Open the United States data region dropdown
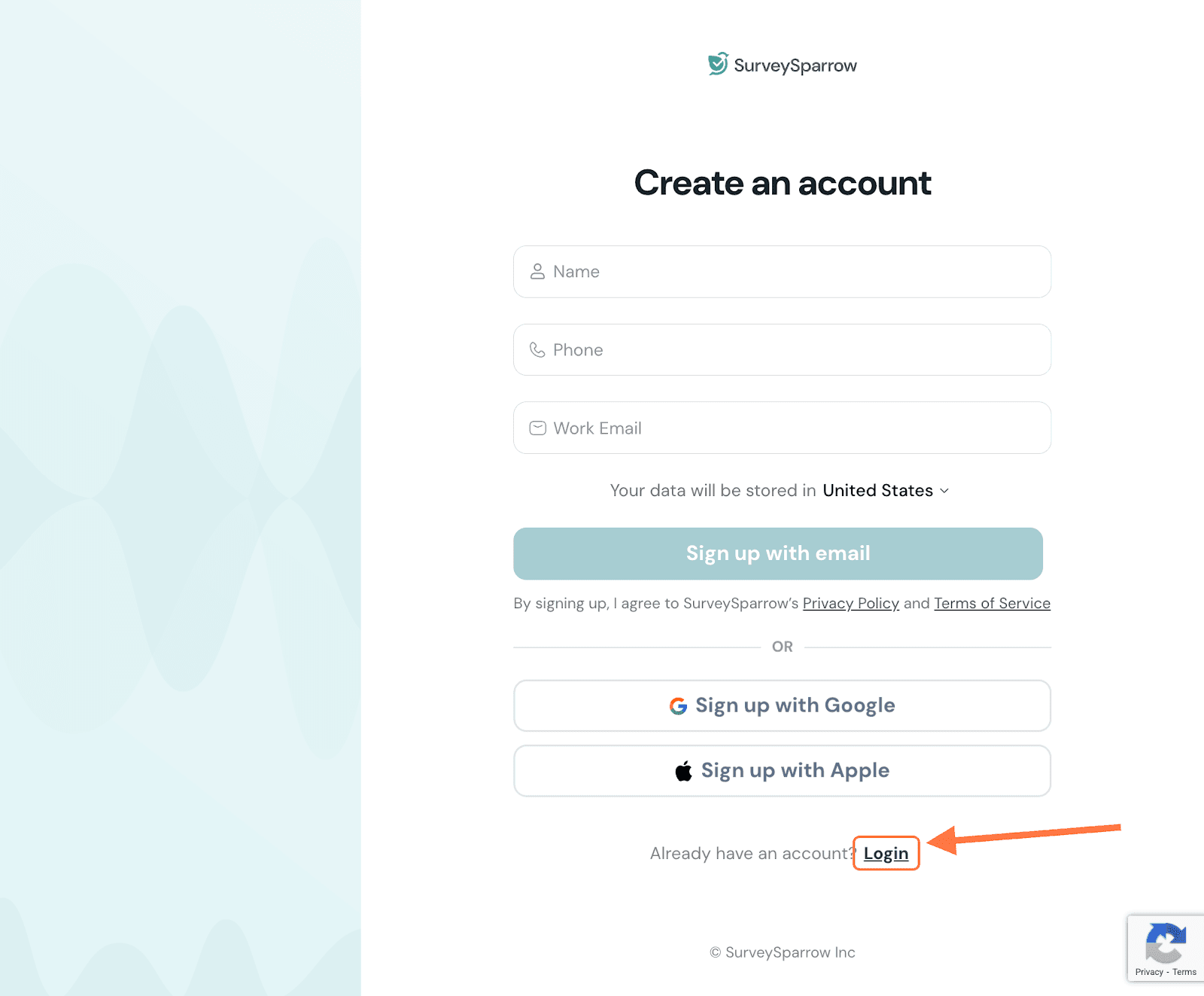This screenshot has width=1204, height=996. (877, 491)
